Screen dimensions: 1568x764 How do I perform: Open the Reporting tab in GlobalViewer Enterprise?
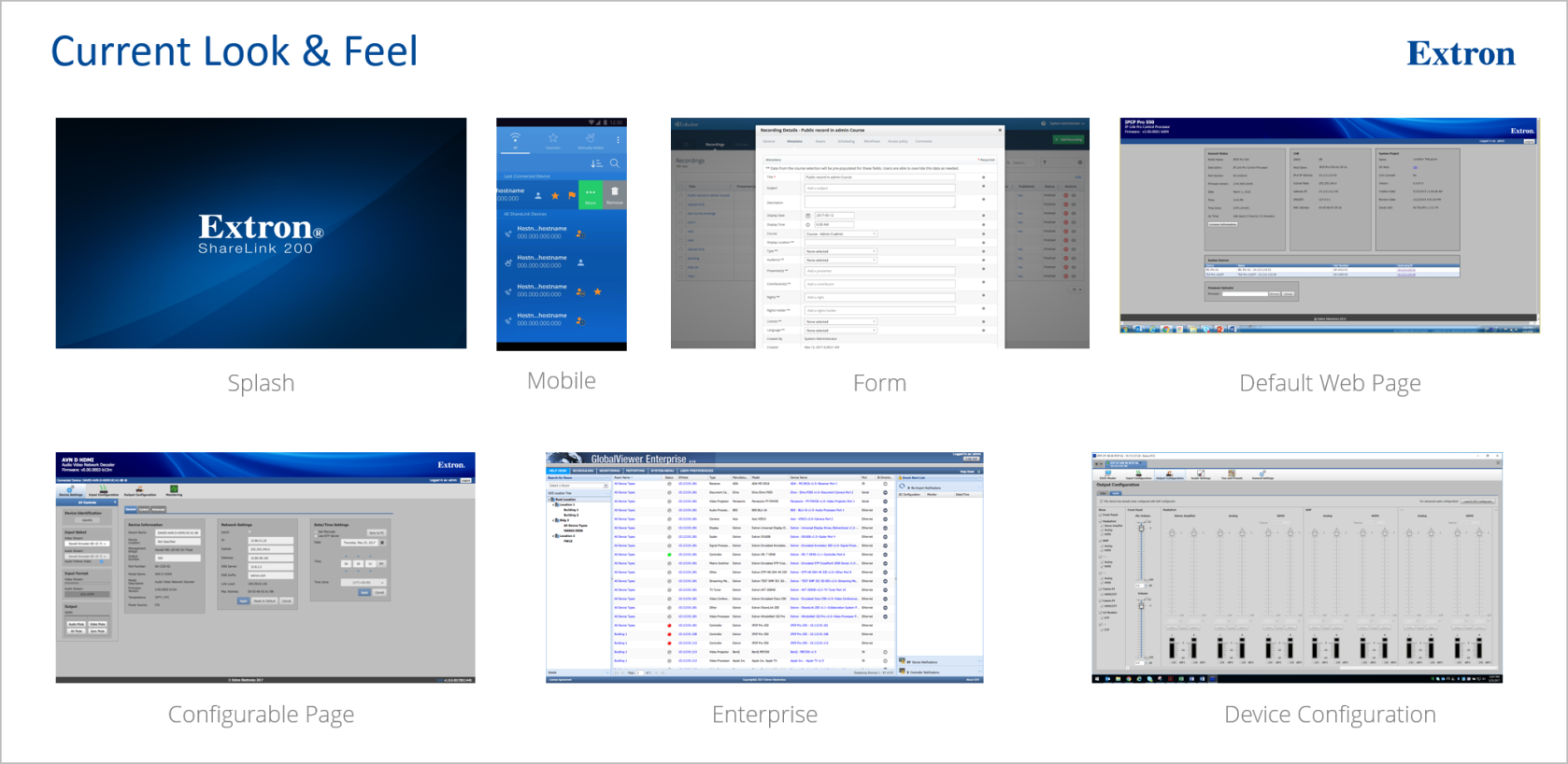point(635,471)
